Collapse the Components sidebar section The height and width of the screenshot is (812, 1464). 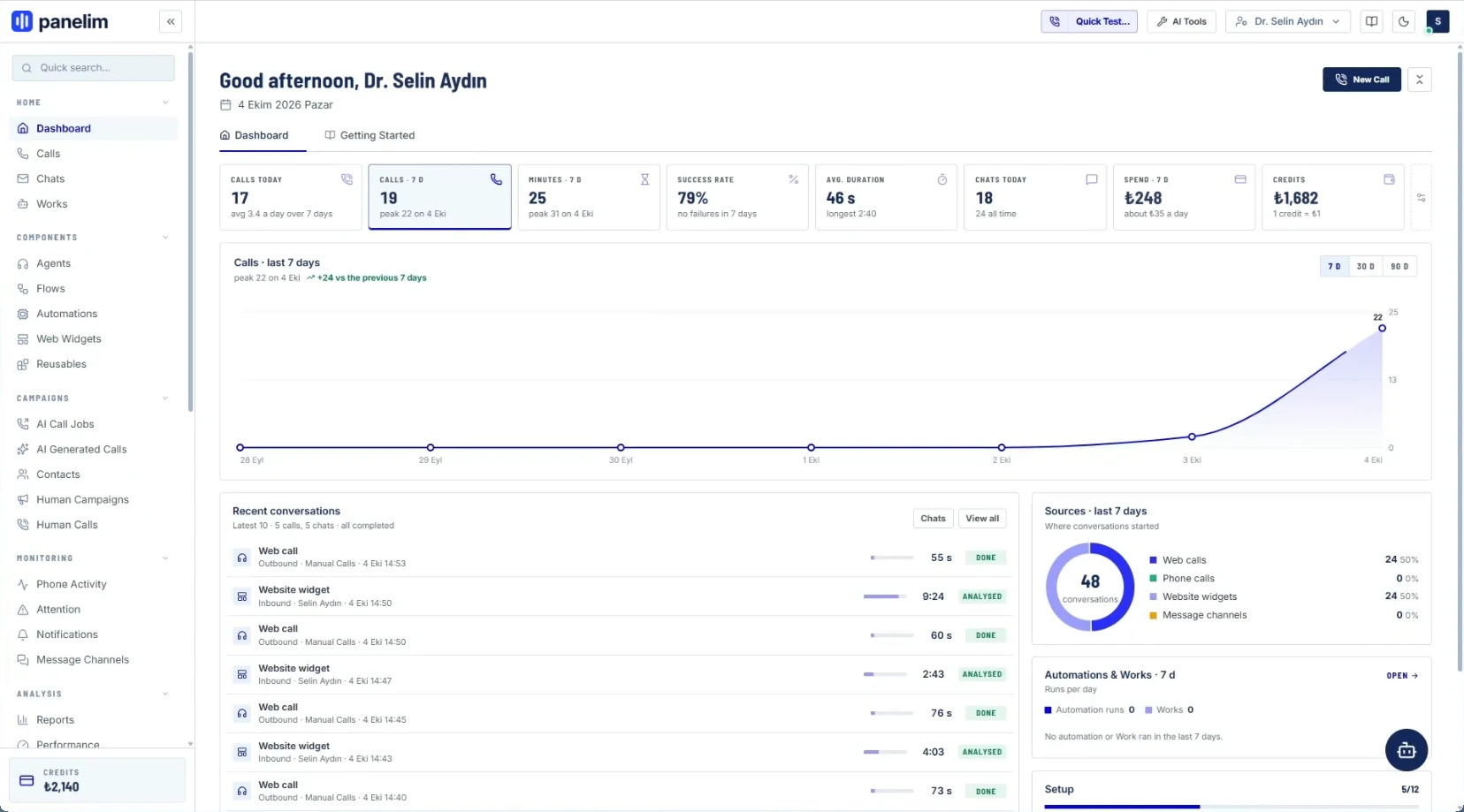tap(165, 238)
